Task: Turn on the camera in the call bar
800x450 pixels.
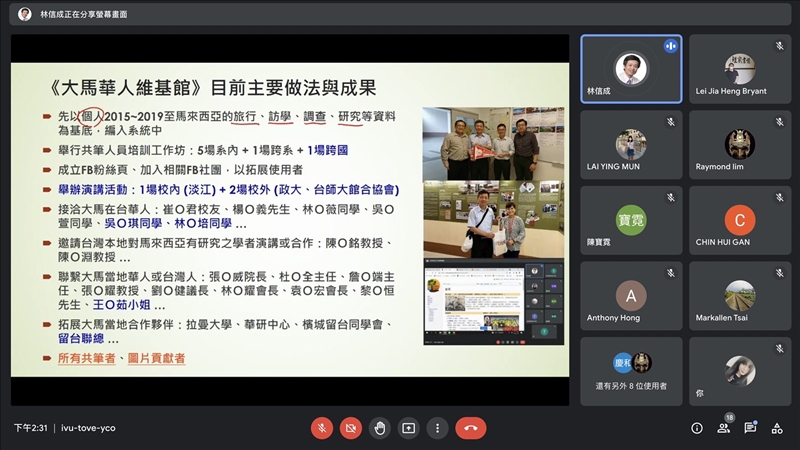Action: (351, 428)
